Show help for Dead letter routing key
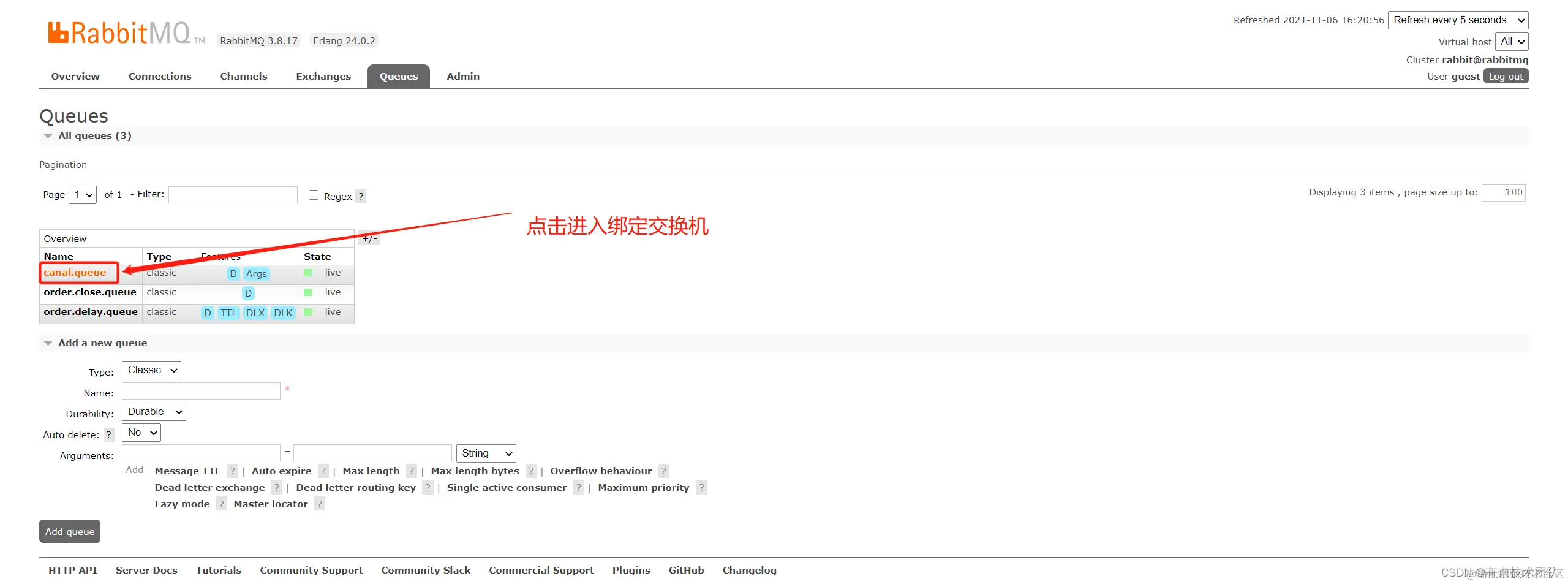The width and height of the screenshot is (1568, 584). pyautogui.click(x=428, y=487)
